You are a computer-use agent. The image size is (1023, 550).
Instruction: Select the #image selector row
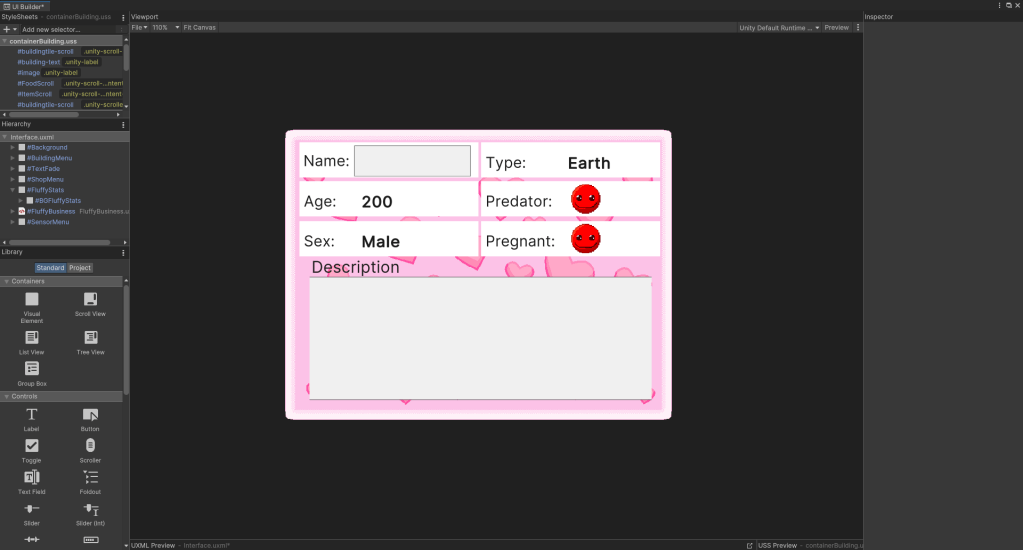pyautogui.click(x=63, y=72)
